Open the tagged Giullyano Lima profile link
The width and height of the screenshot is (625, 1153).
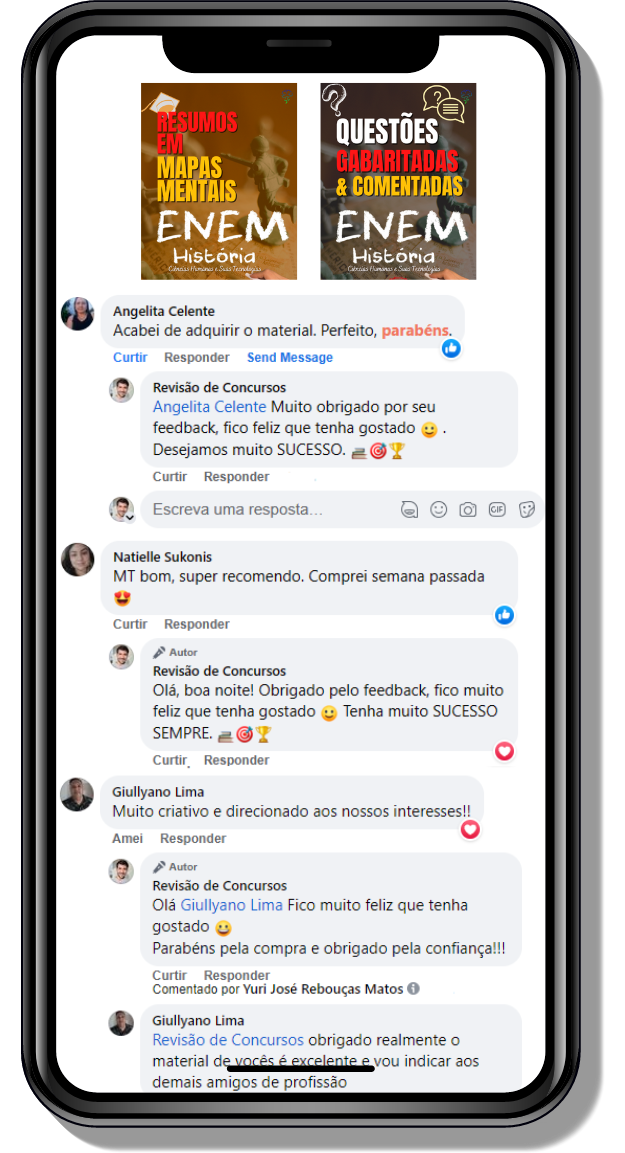pos(232,905)
